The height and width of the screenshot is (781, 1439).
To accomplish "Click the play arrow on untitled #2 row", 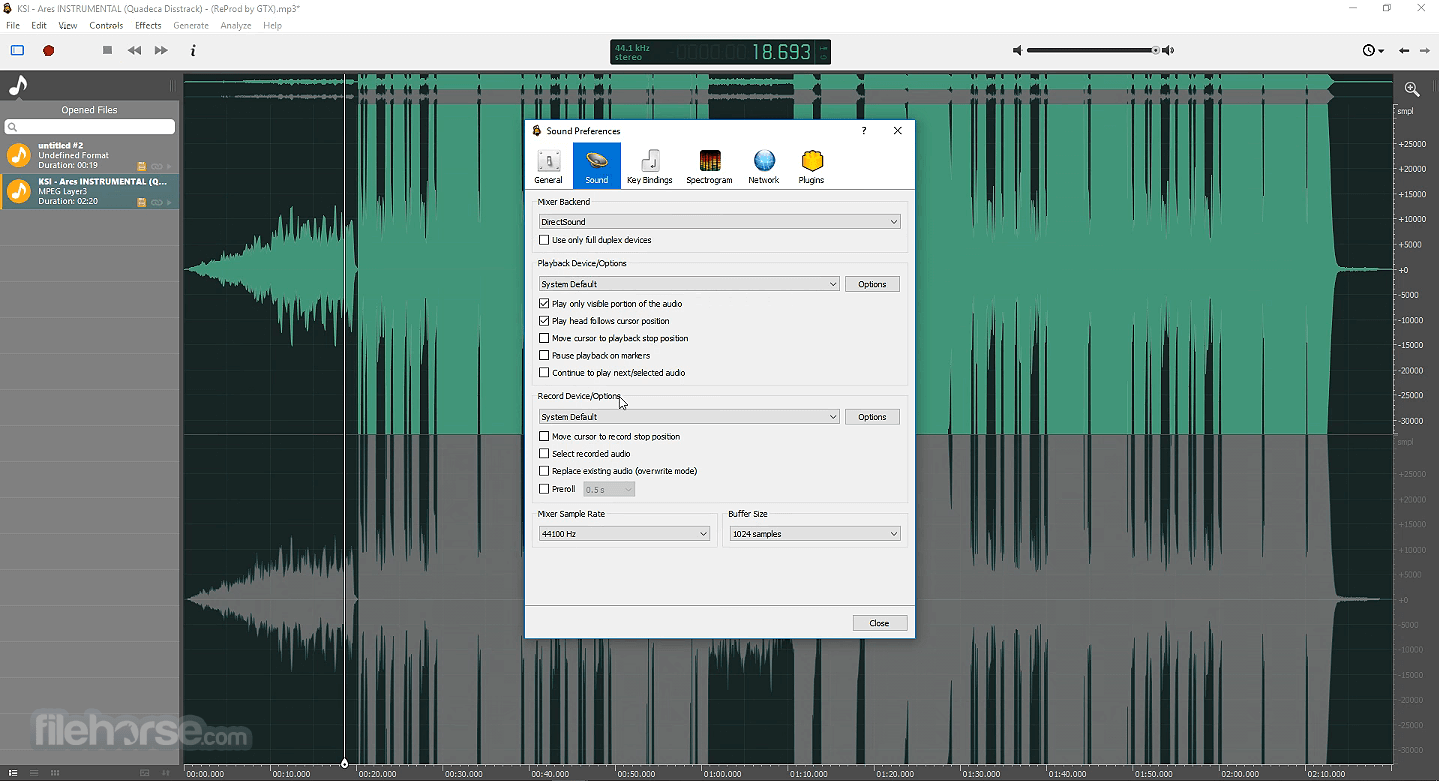I will [169, 166].
